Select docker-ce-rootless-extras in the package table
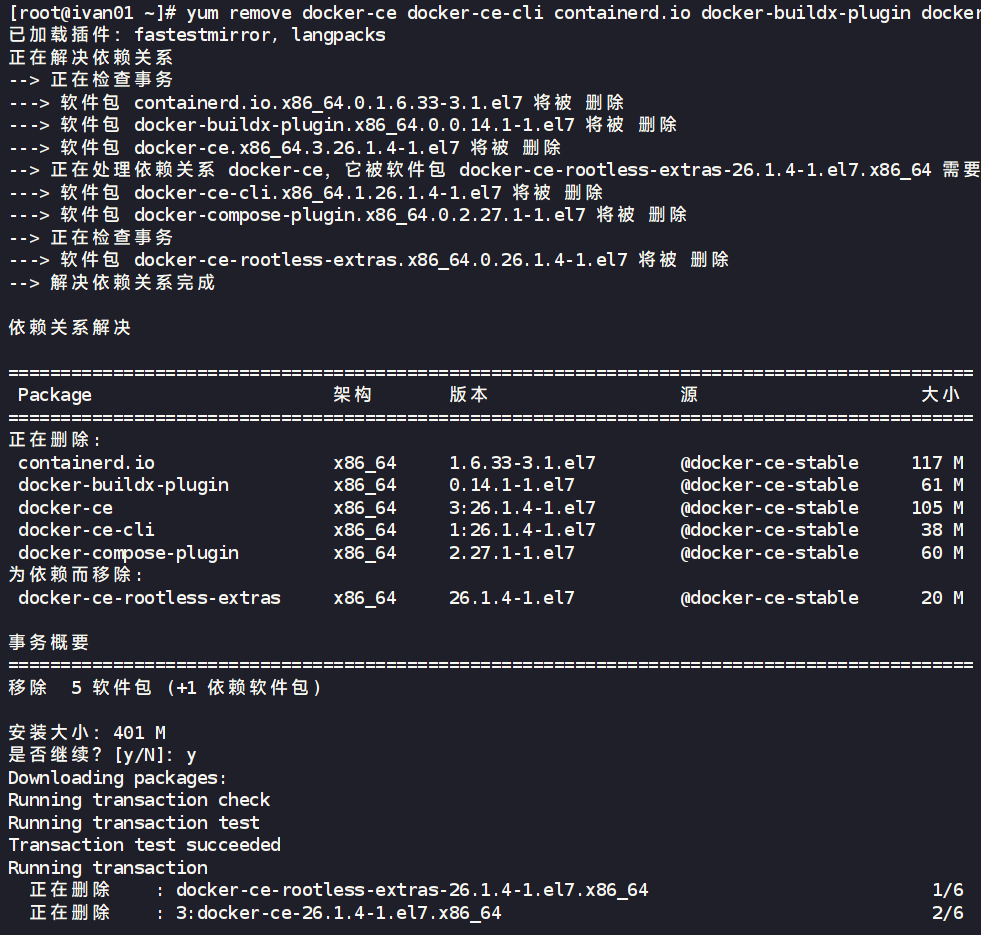The height and width of the screenshot is (935, 981). (149, 598)
